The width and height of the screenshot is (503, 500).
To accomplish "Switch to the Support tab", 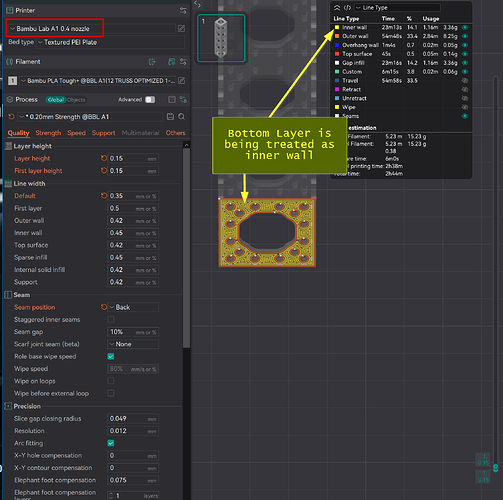I will click(103, 133).
